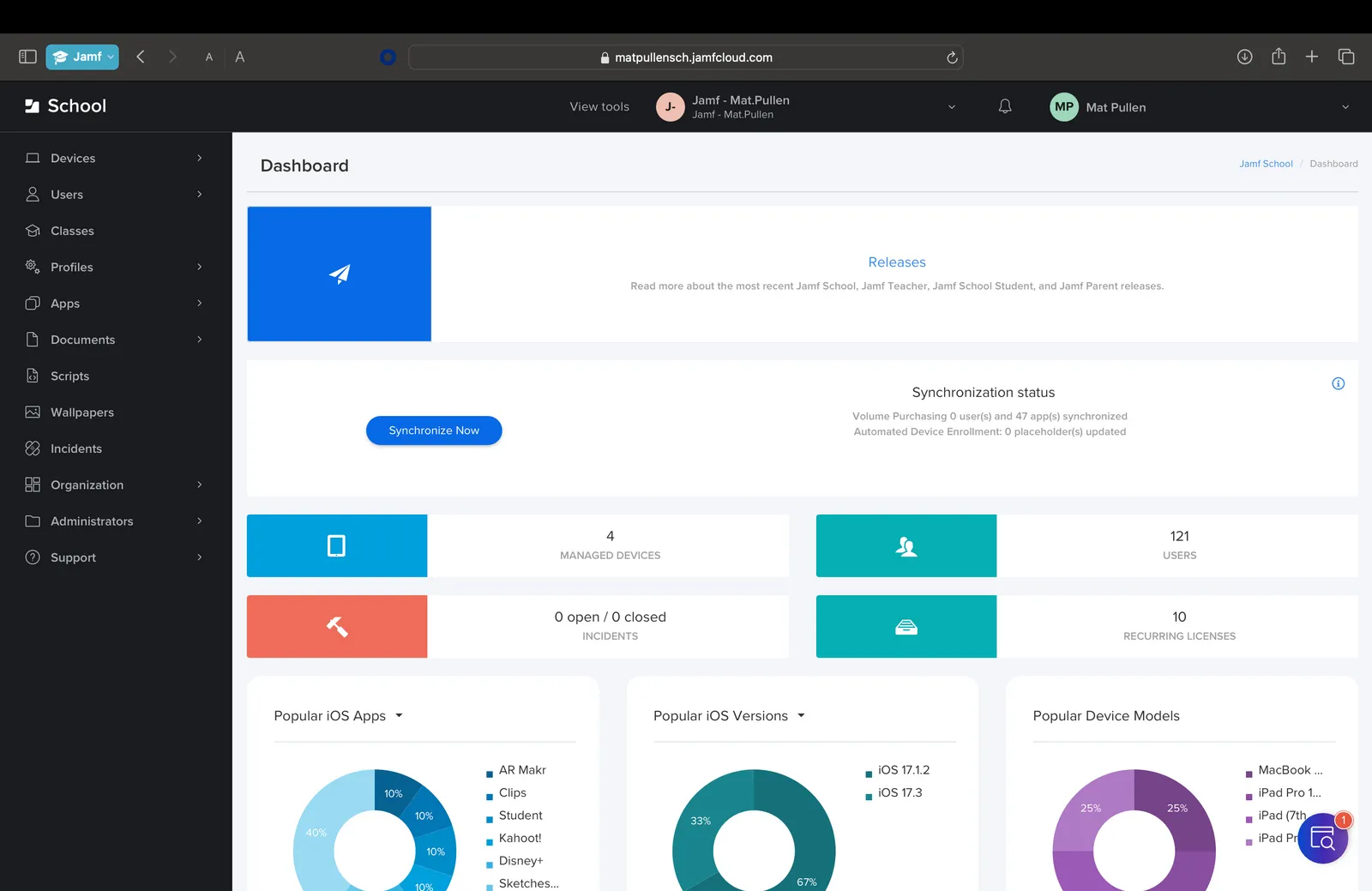Click the 121 Users count
This screenshot has width=1372, height=891.
point(1180,537)
